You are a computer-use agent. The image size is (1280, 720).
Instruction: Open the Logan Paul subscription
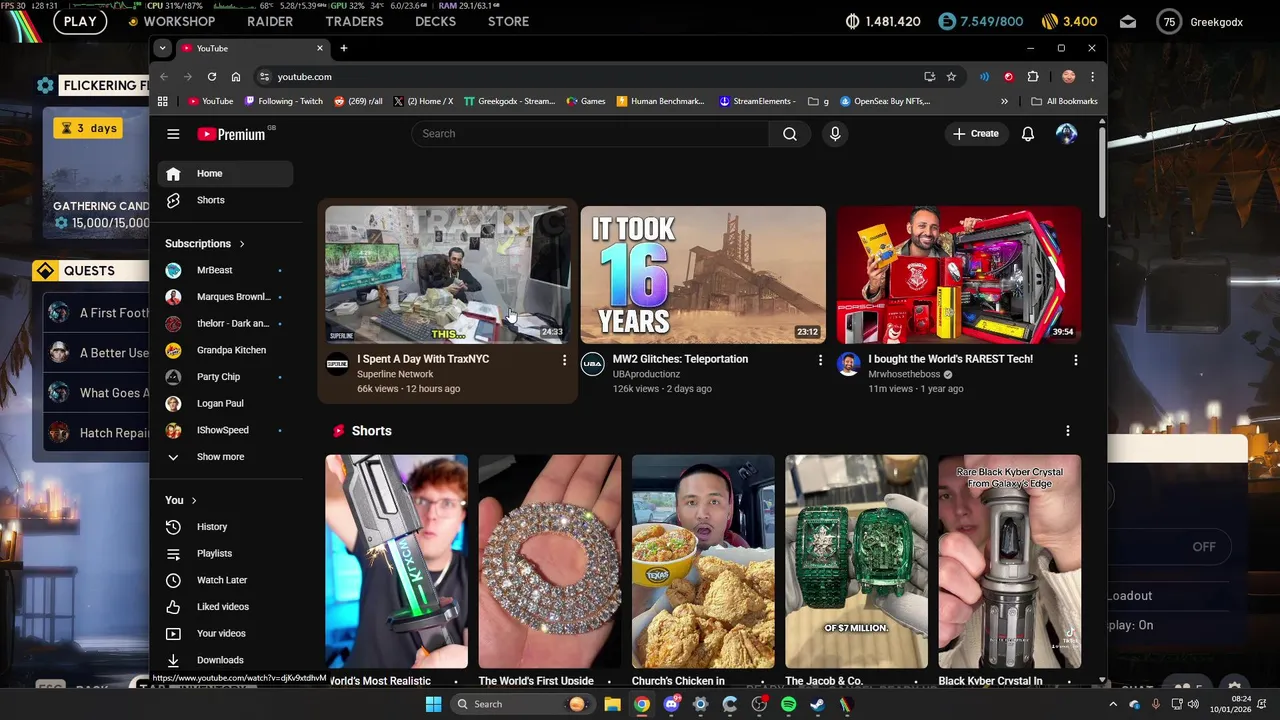coord(225,404)
